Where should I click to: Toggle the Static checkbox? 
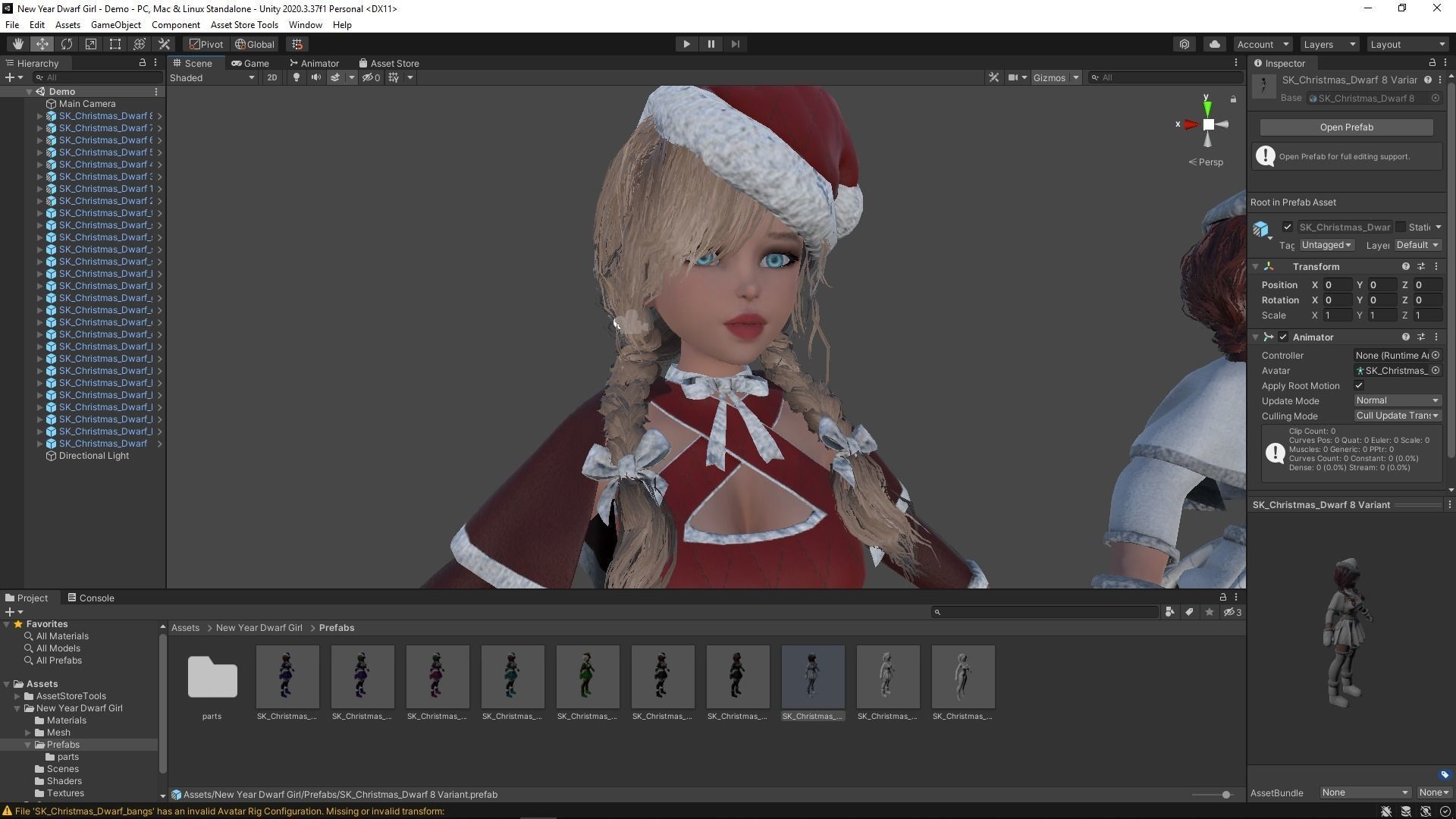point(1400,227)
